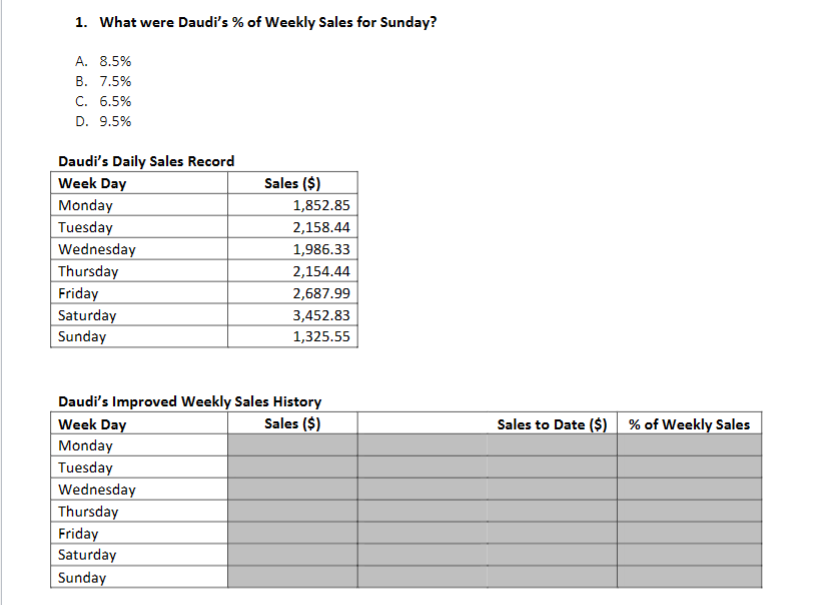This screenshot has width=815, height=605.
Task: Click Wednesday's sales value 1,986.33
Action: pos(320,249)
